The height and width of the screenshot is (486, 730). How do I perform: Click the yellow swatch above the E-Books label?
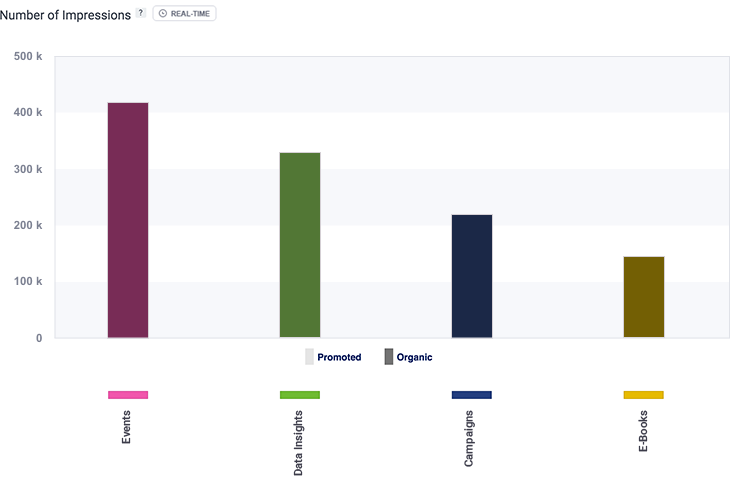[x=643, y=395]
